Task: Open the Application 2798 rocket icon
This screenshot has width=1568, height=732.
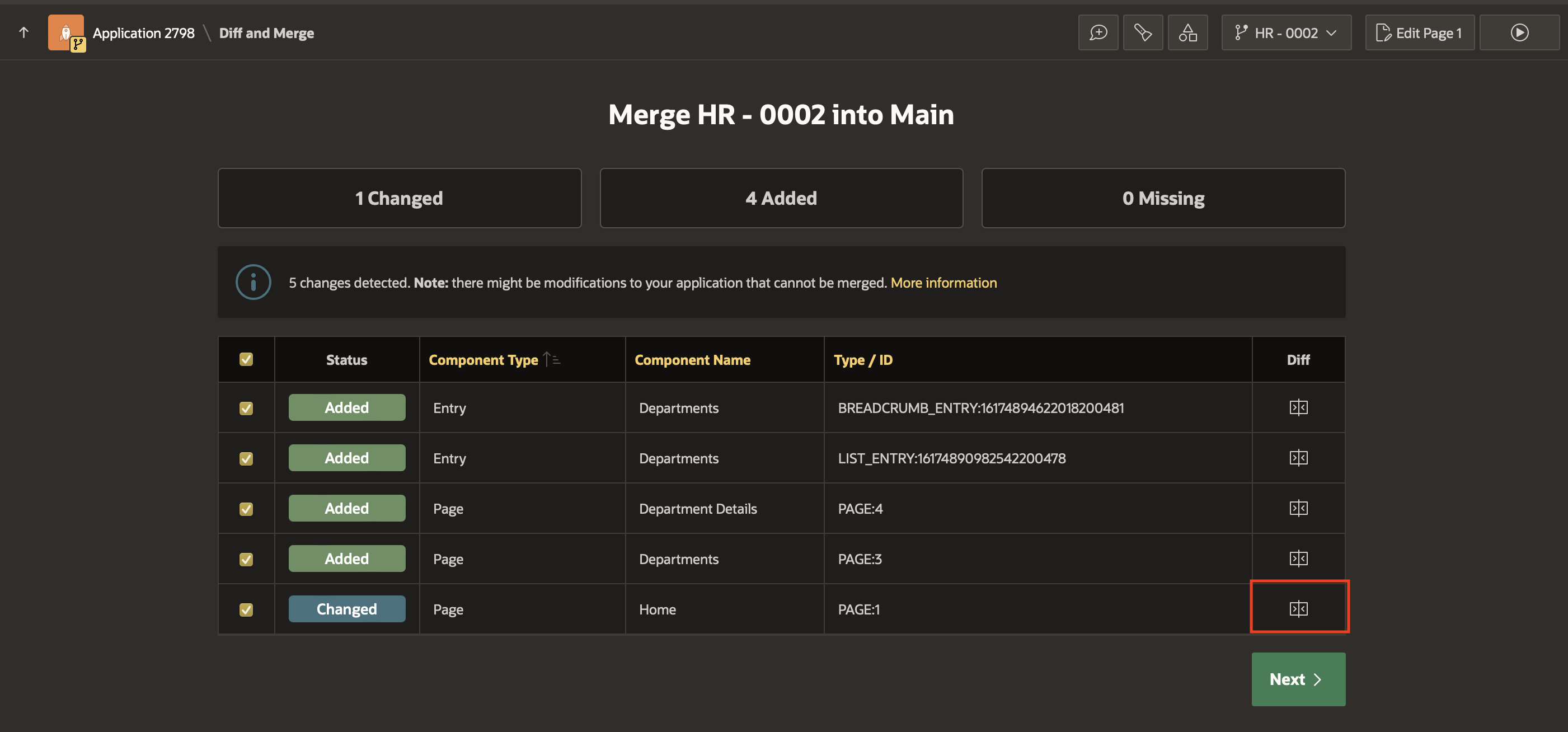Action: coord(65,33)
